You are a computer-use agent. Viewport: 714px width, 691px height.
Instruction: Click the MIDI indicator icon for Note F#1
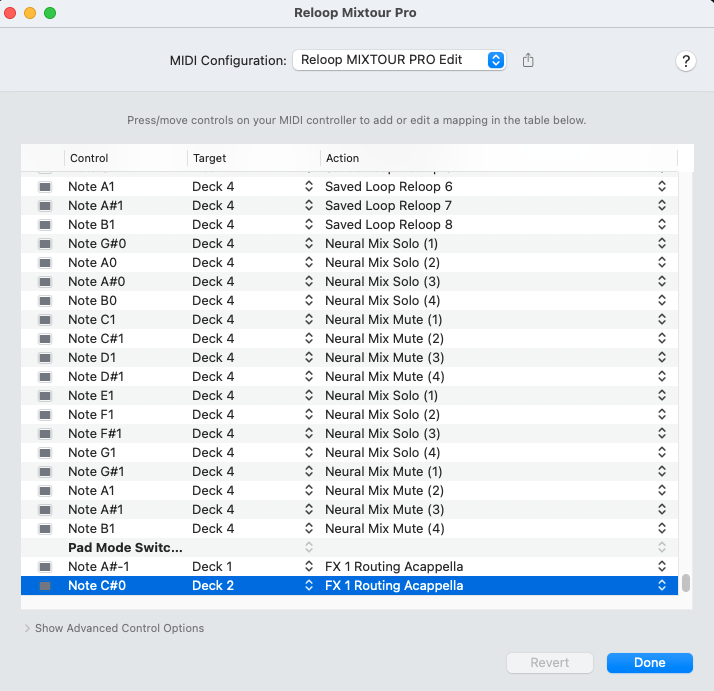pos(45,434)
